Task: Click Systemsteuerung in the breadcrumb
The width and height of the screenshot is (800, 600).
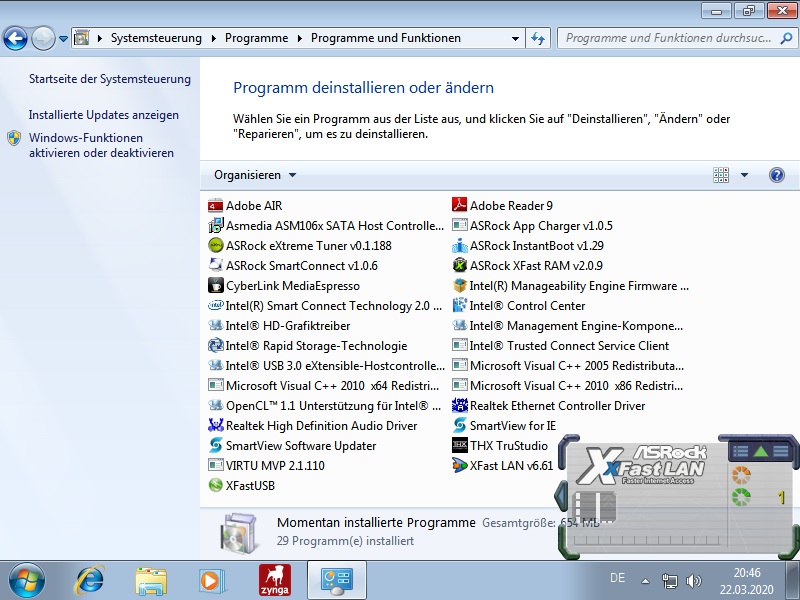Action: point(156,38)
